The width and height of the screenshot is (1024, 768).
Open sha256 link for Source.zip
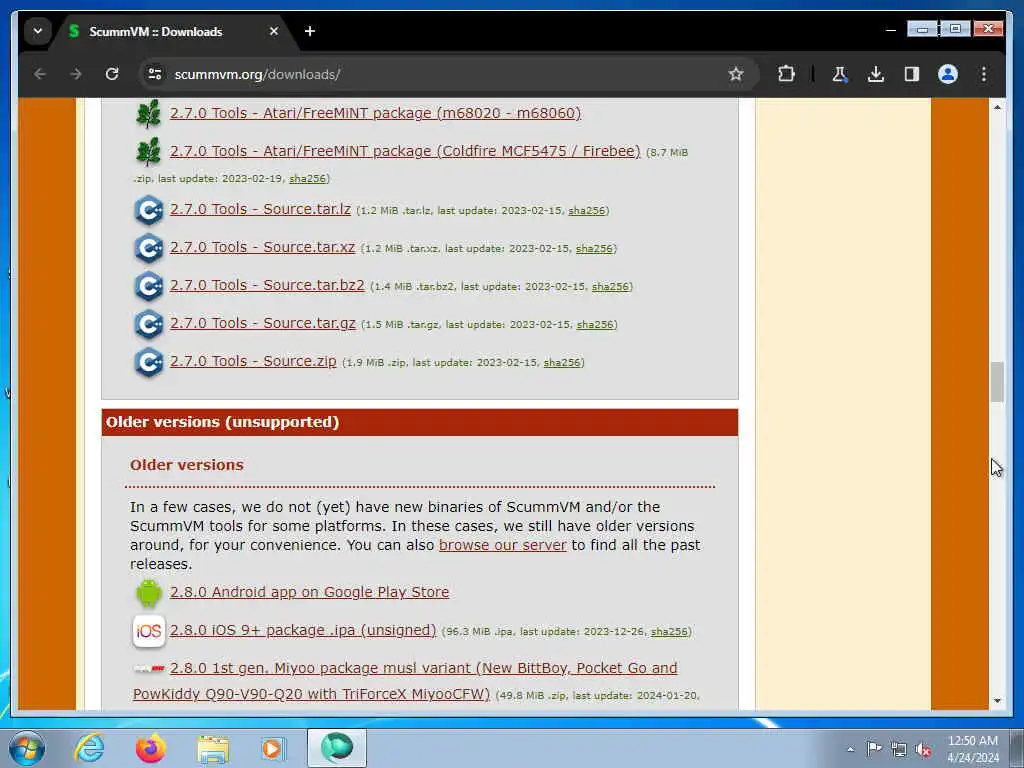[562, 362]
